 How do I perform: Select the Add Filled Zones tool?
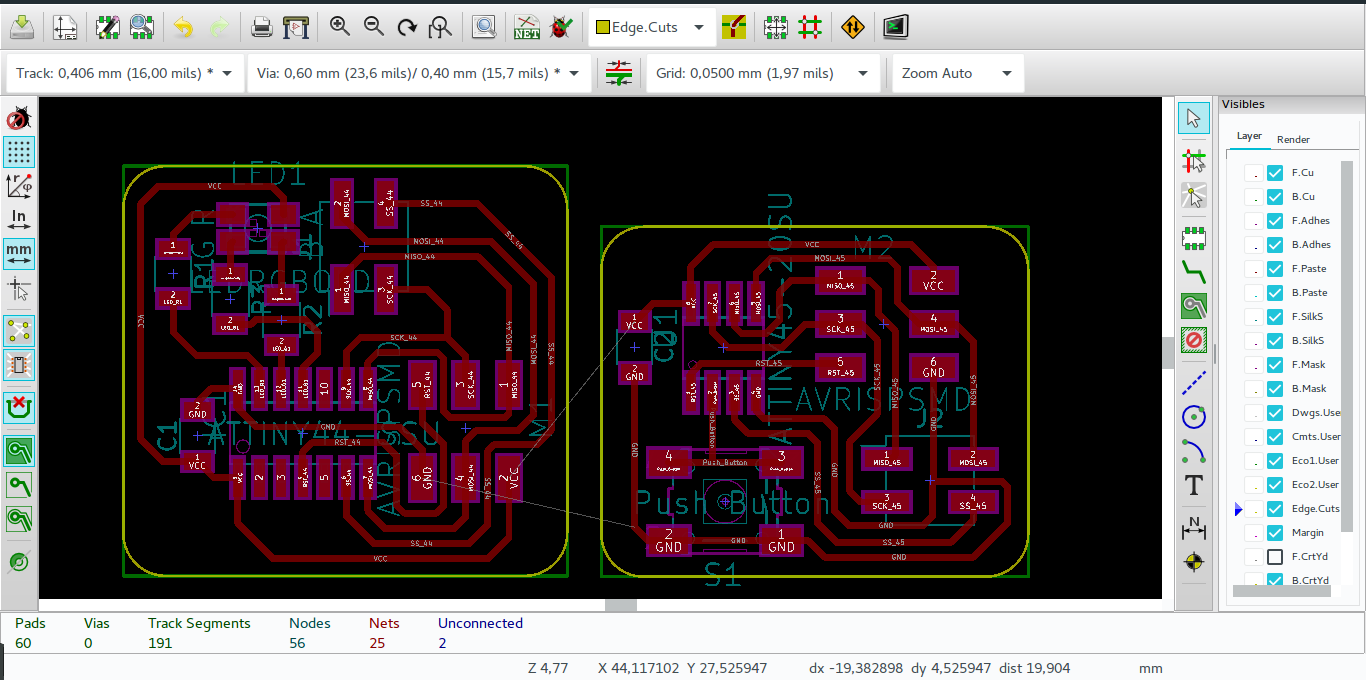coord(1193,306)
